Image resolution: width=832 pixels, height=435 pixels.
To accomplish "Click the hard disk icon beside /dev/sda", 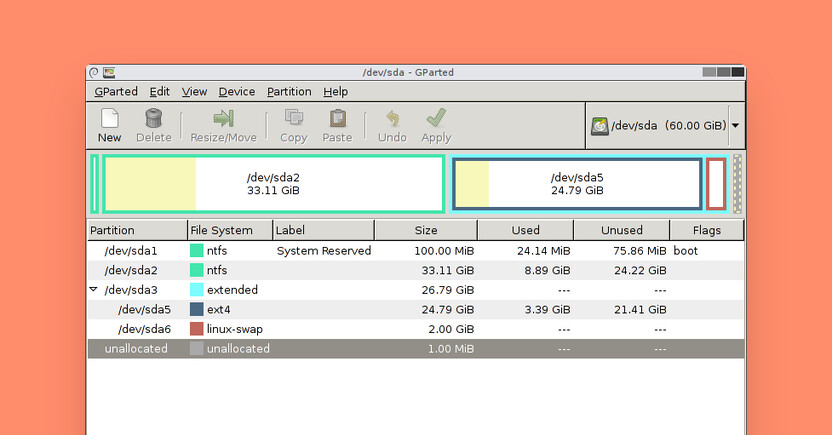I will (x=599, y=126).
